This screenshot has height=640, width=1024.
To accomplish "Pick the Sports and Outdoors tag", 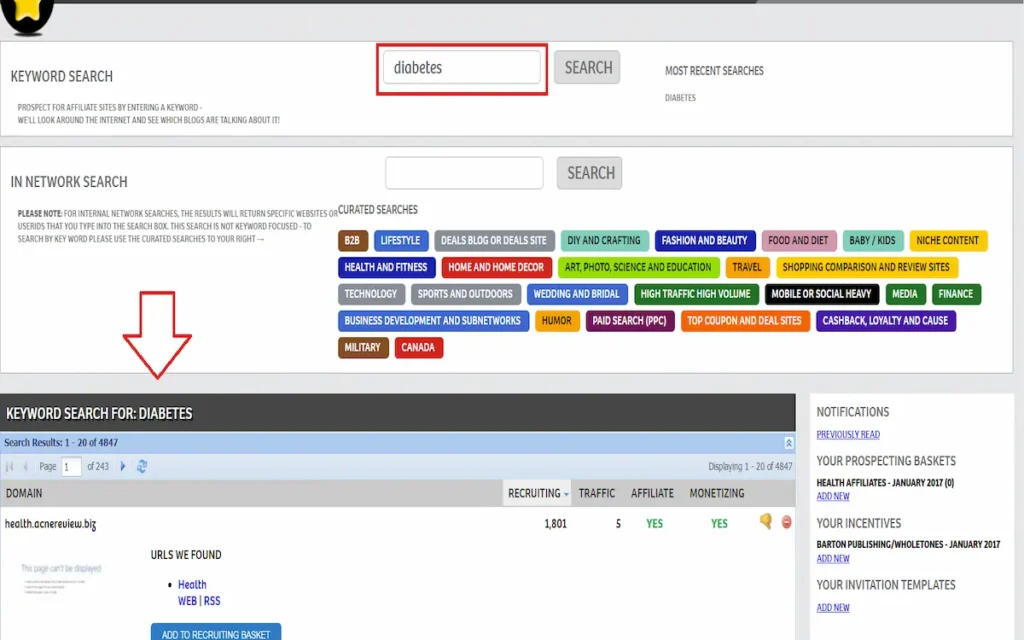I will [x=466, y=294].
